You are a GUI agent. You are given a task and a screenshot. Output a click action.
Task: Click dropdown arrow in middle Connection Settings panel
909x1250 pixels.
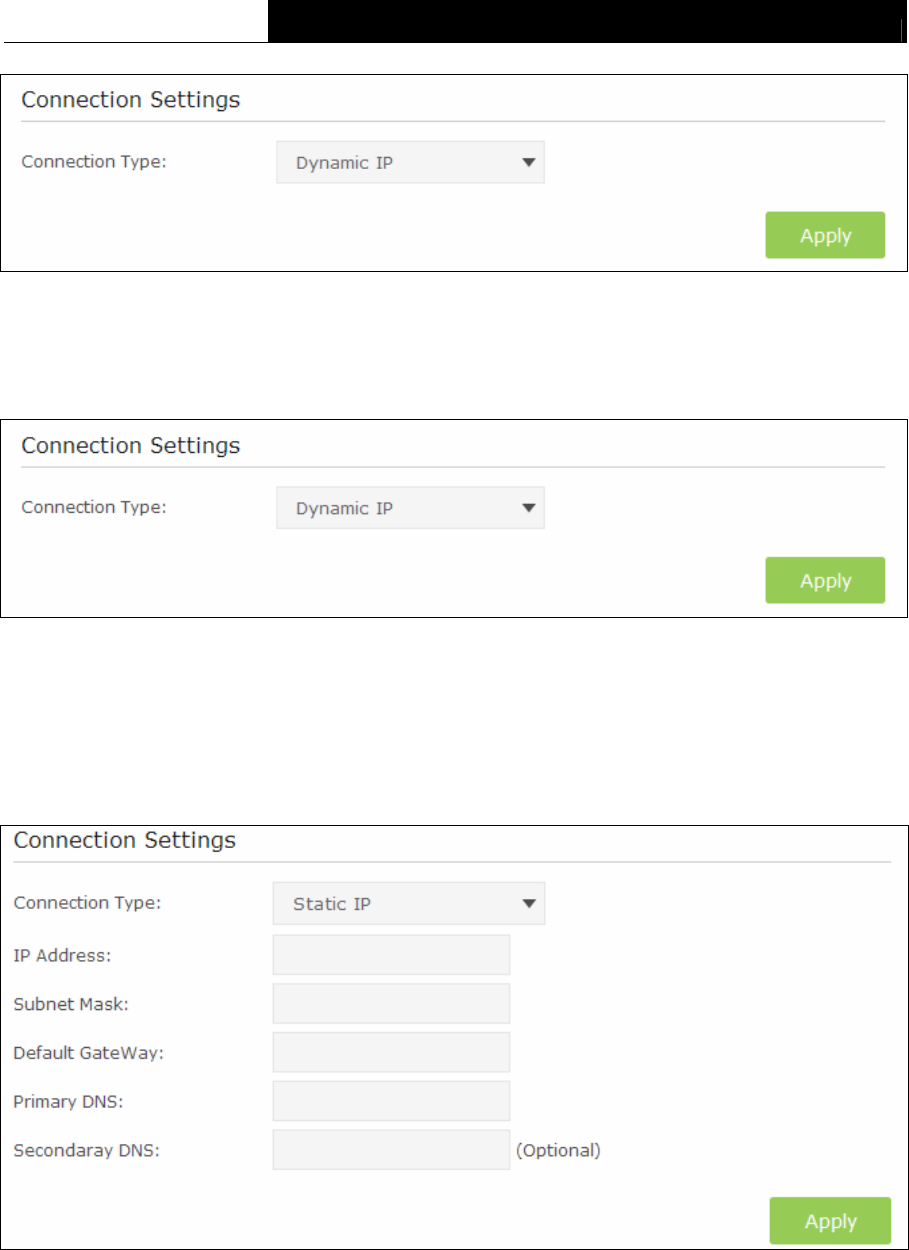(x=529, y=508)
